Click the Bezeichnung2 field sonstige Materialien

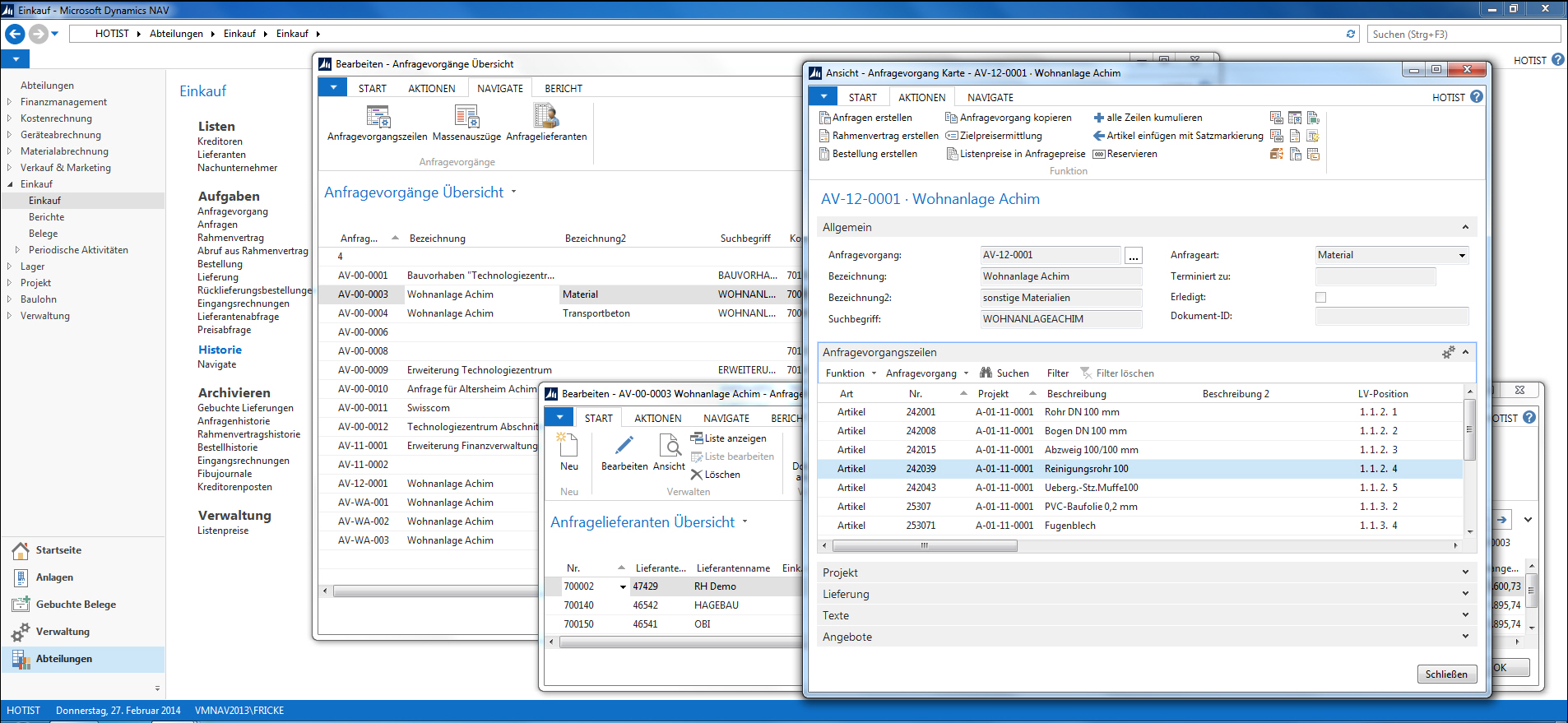pos(1061,298)
